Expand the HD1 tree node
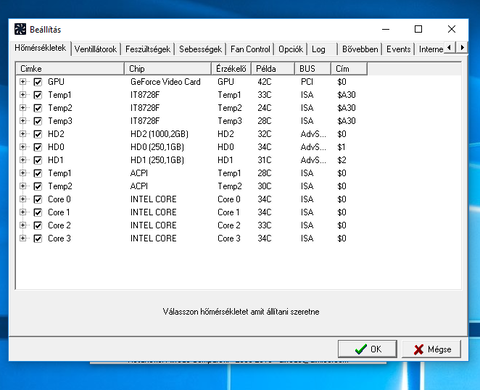This screenshot has height=390, width=480. tap(23, 160)
